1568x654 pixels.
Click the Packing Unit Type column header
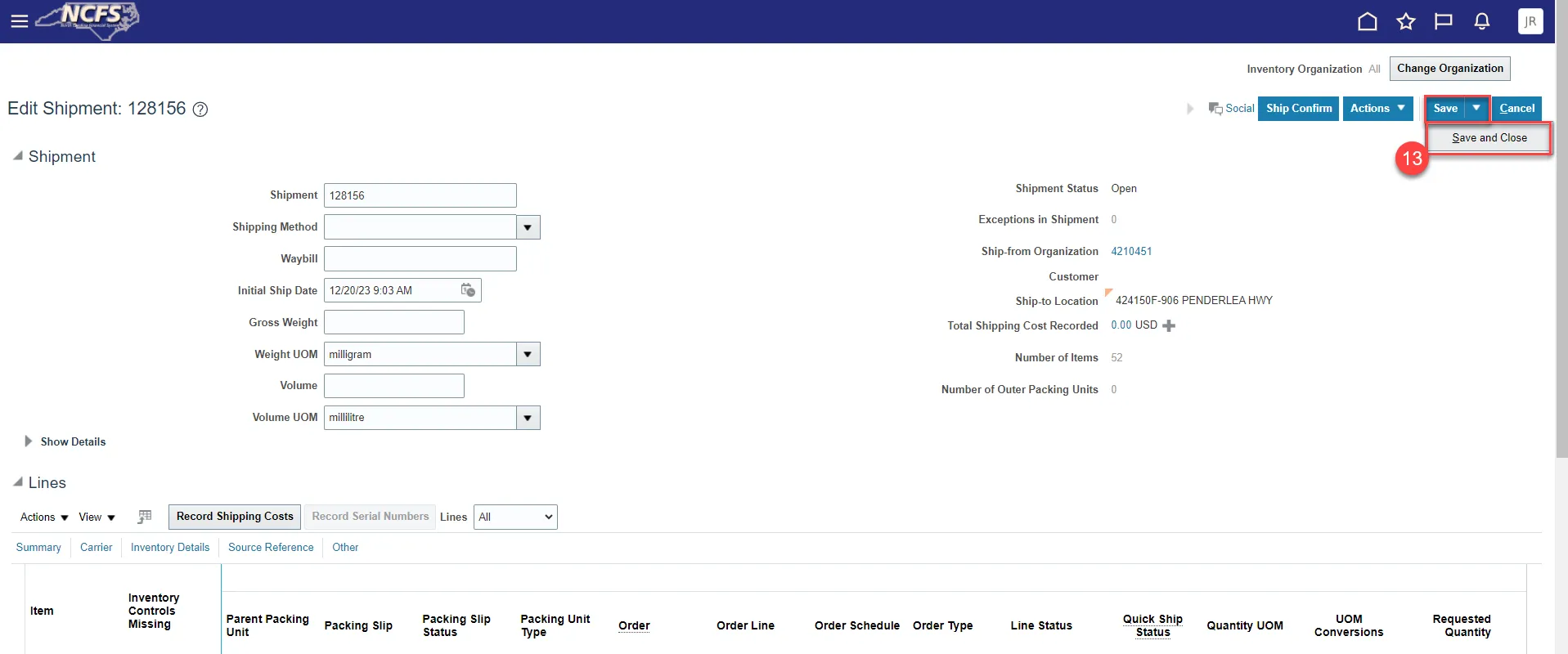[x=555, y=626]
